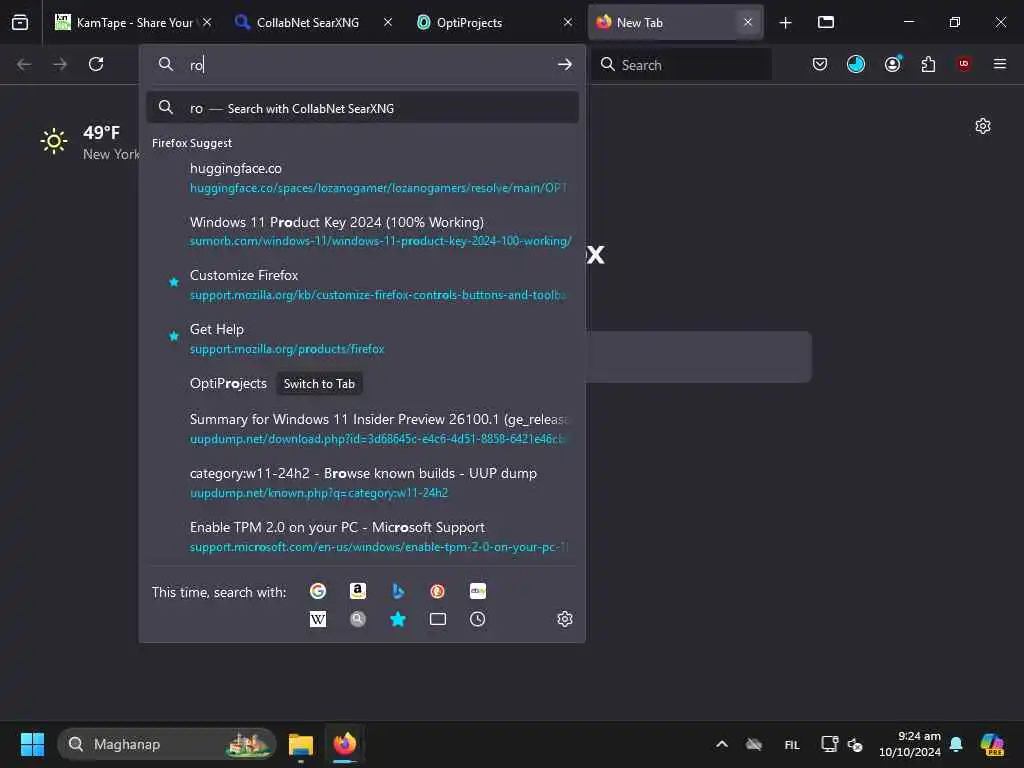Open Extensions puzzle icon

[928, 64]
